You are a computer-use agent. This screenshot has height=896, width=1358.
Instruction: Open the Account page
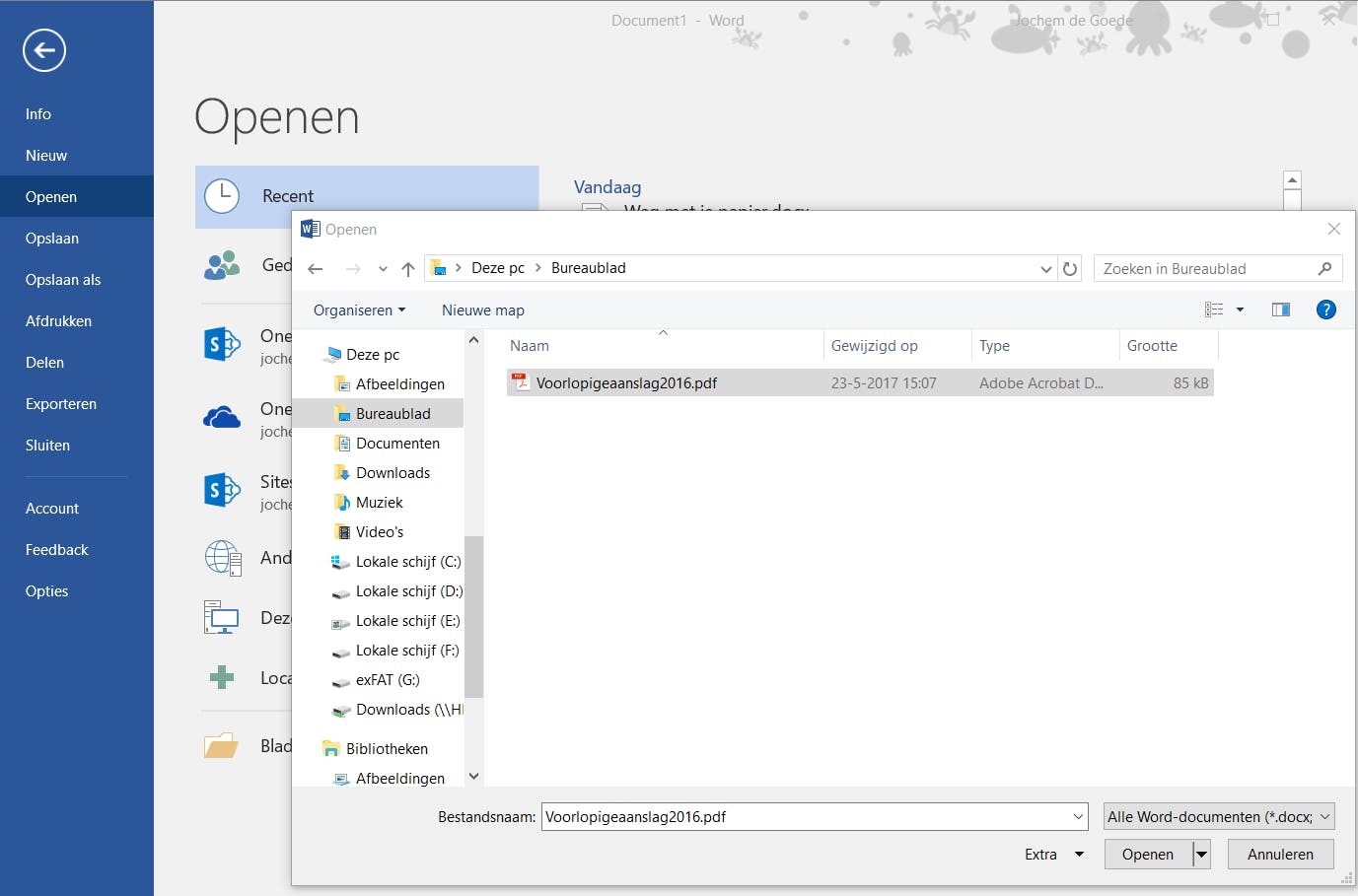[52, 509]
